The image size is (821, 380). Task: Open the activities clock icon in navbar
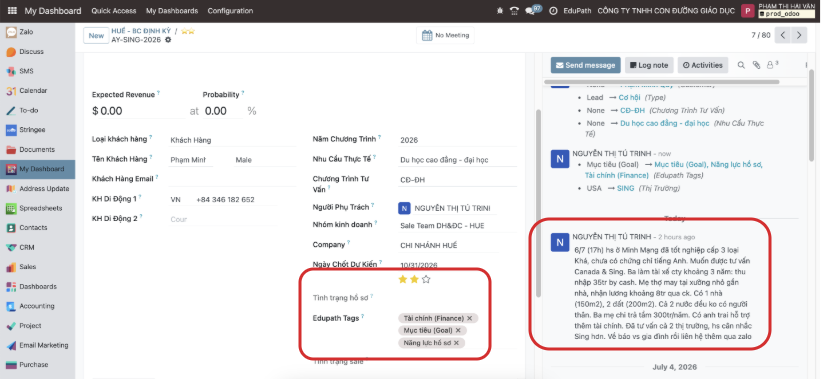553,10
